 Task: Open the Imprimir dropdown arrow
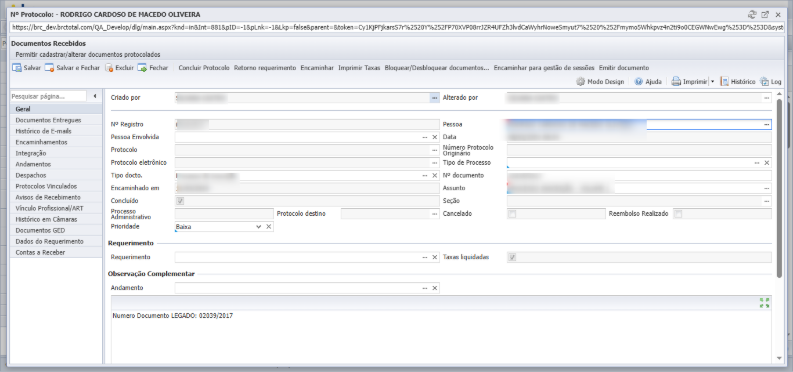[712, 81]
